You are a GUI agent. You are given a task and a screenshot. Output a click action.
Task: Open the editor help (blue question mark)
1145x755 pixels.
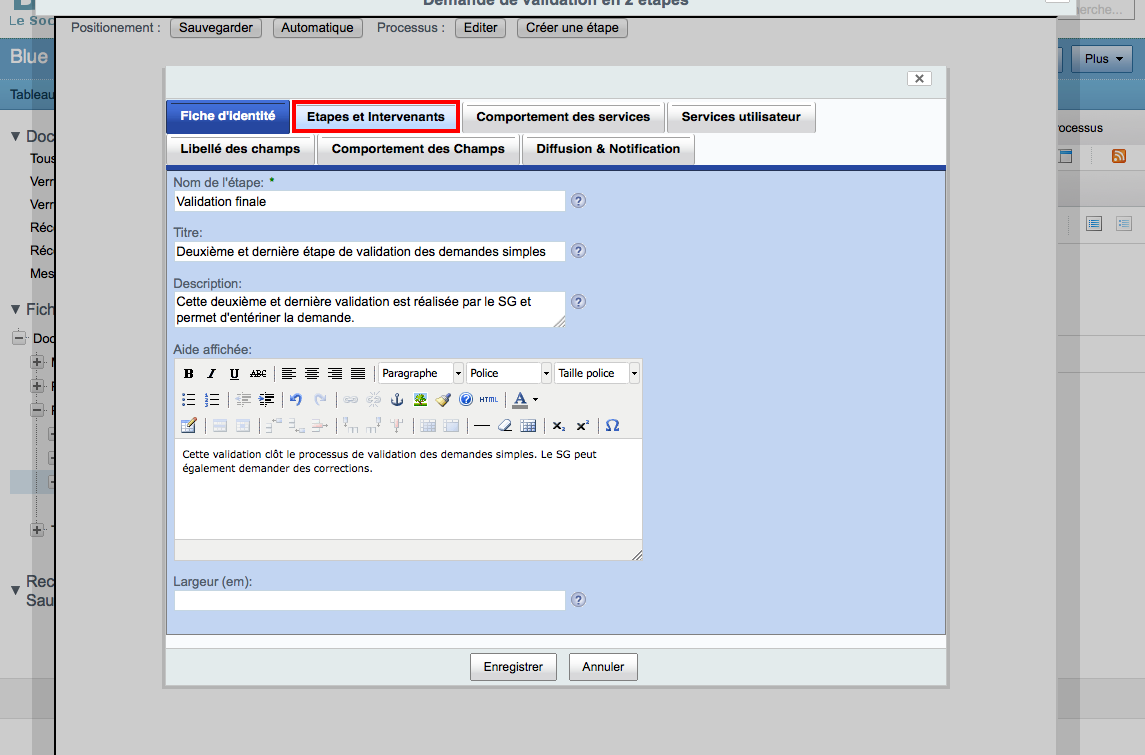coord(466,399)
